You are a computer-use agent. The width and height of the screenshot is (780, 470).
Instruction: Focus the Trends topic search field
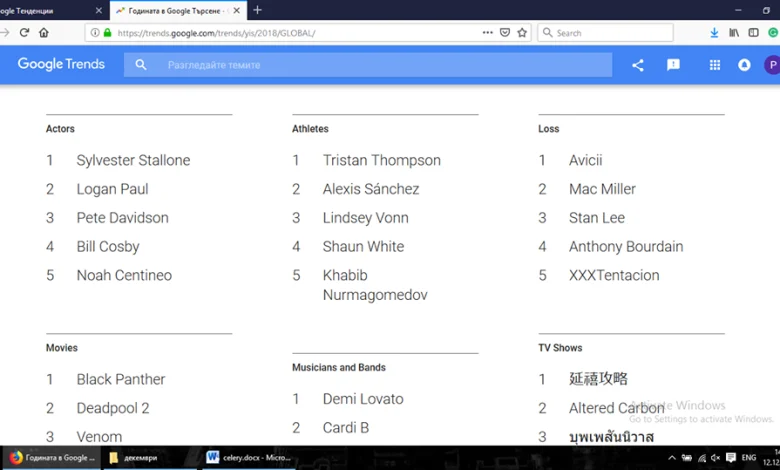tap(368, 65)
